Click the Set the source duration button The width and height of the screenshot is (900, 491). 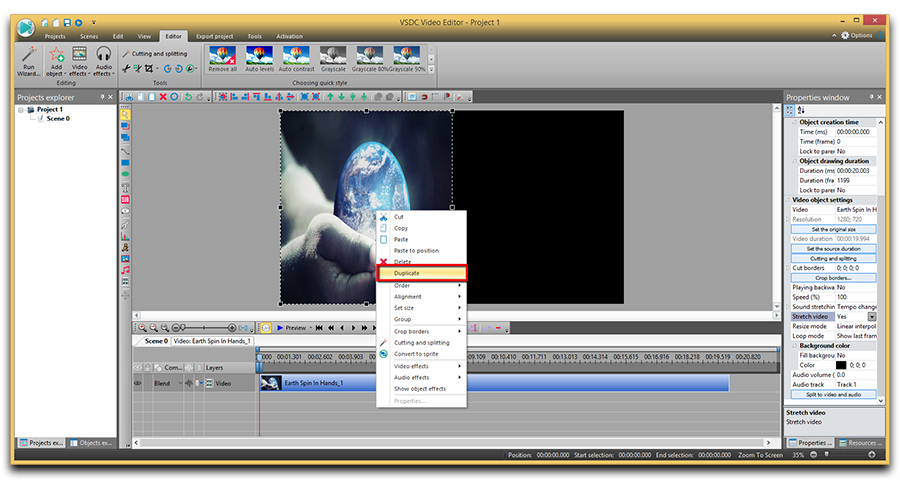pos(833,249)
